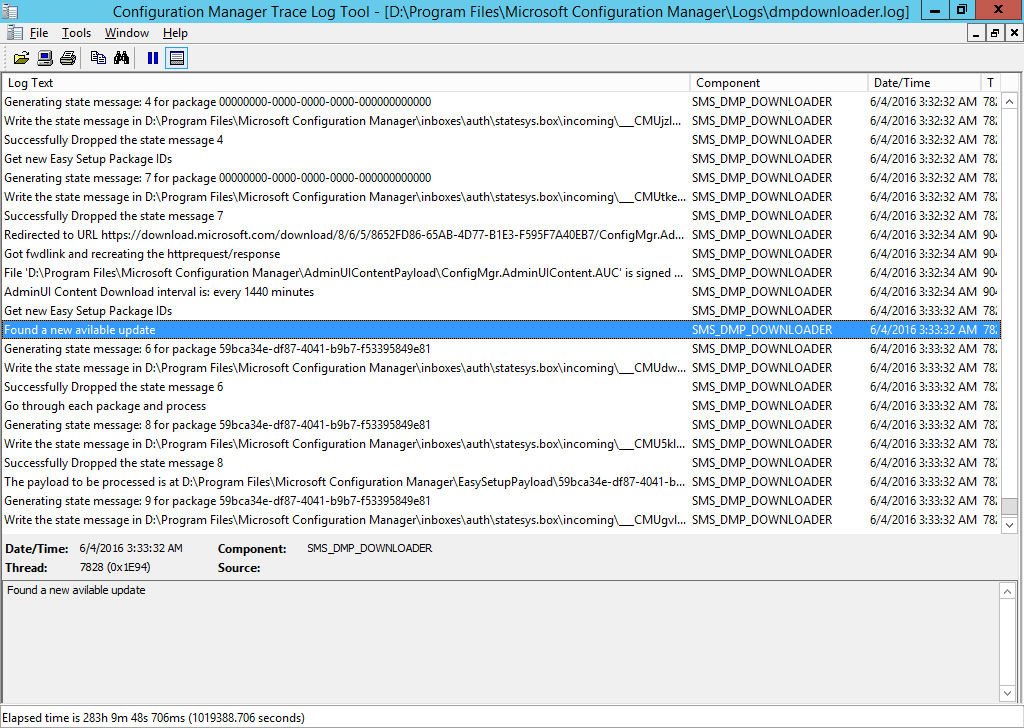Select row writing state message CMUjzl
Image resolution: width=1024 pixels, height=728 pixels.
tap(501, 121)
